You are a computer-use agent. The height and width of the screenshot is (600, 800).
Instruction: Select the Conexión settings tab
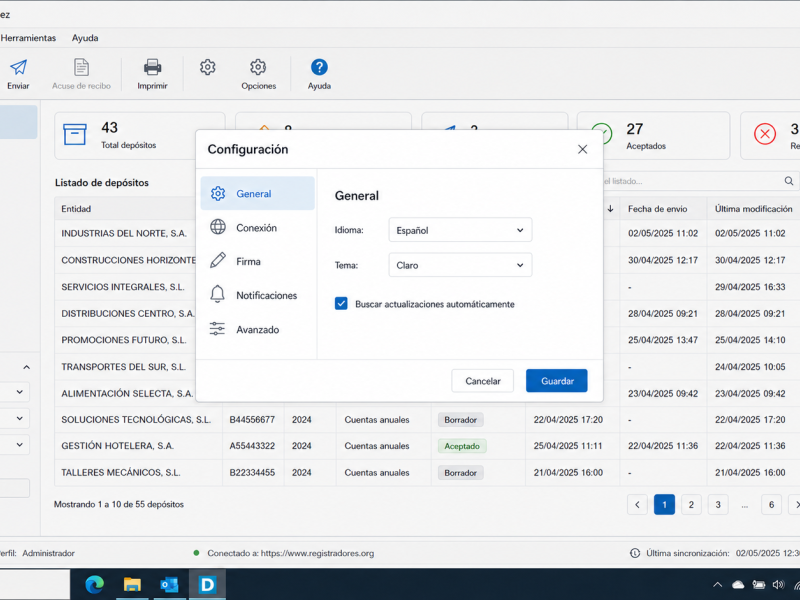click(258, 228)
